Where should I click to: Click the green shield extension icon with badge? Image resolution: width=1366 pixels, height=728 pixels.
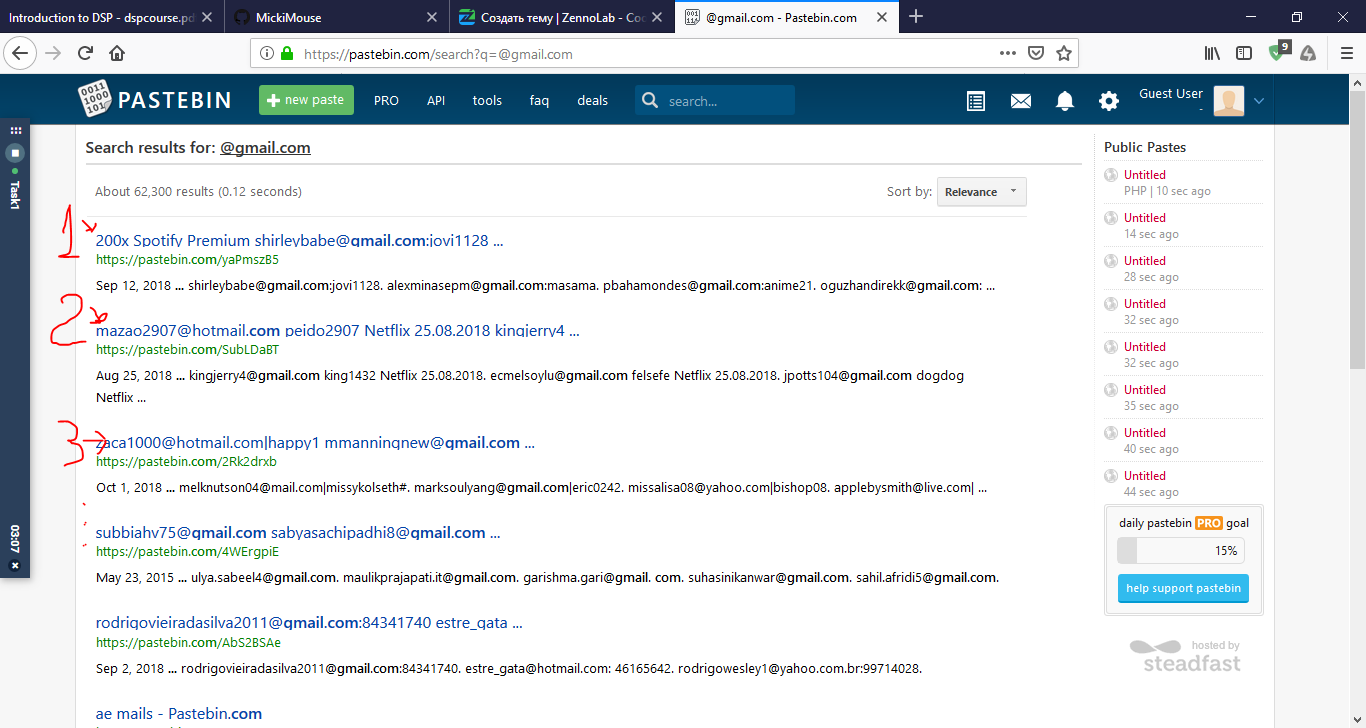[x=1278, y=51]
